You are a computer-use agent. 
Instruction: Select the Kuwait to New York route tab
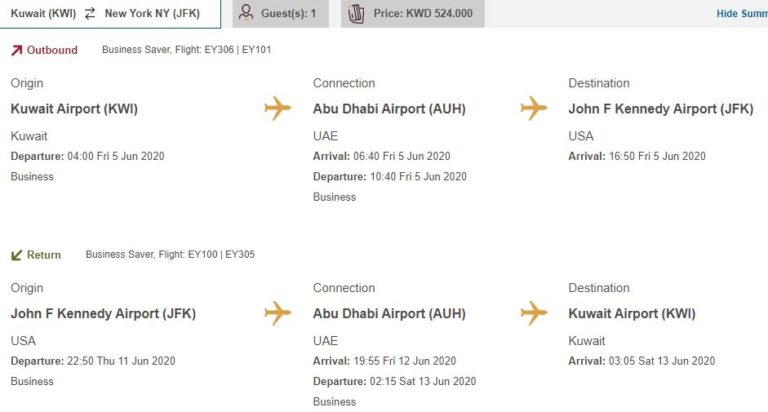tap(109, 14)
